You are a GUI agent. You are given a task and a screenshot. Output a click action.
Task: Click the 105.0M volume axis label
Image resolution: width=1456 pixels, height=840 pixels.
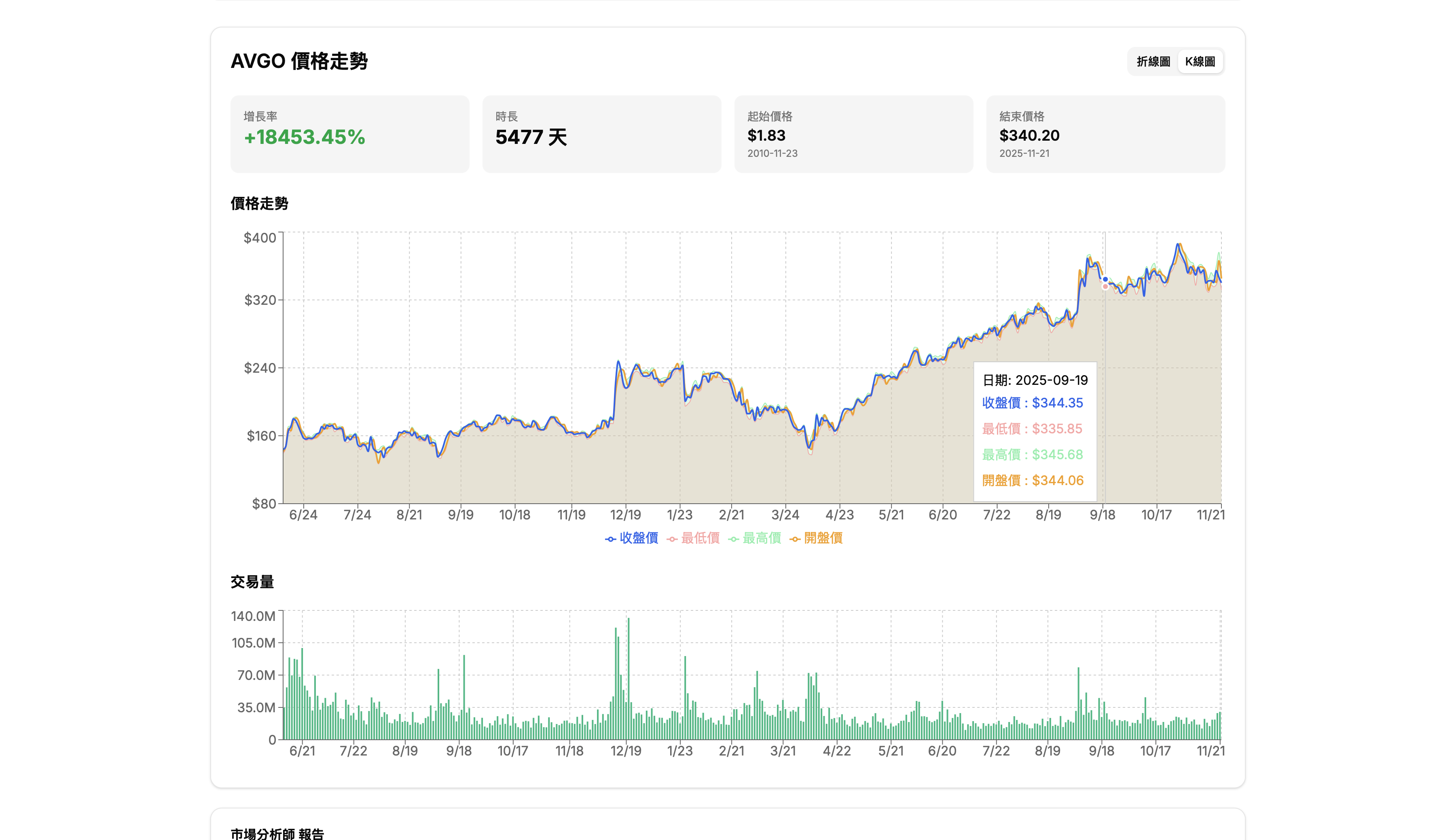click(253, 643)
